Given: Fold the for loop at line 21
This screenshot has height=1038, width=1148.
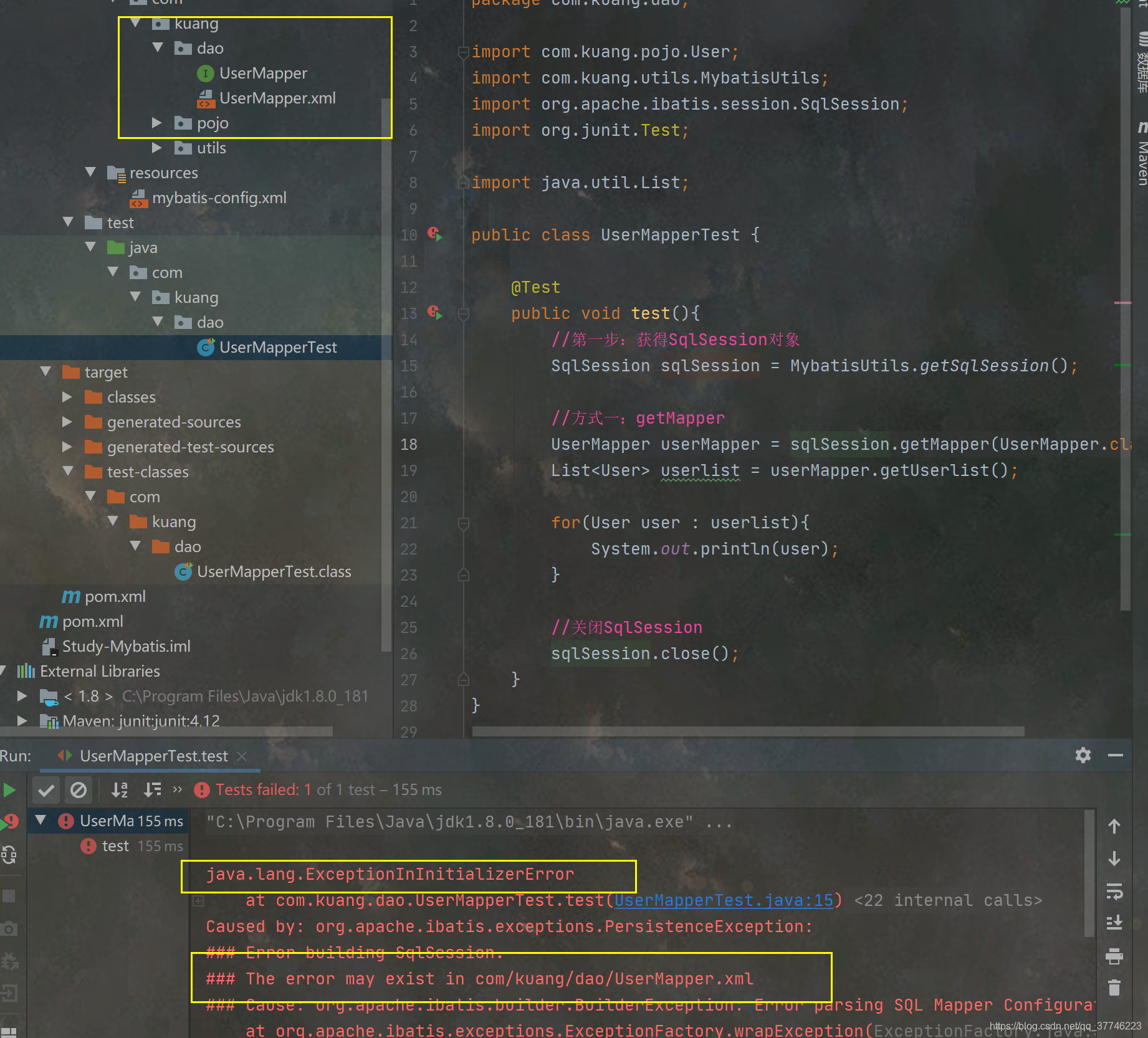Looking at the screenshot, I should [x=463, y=523].
